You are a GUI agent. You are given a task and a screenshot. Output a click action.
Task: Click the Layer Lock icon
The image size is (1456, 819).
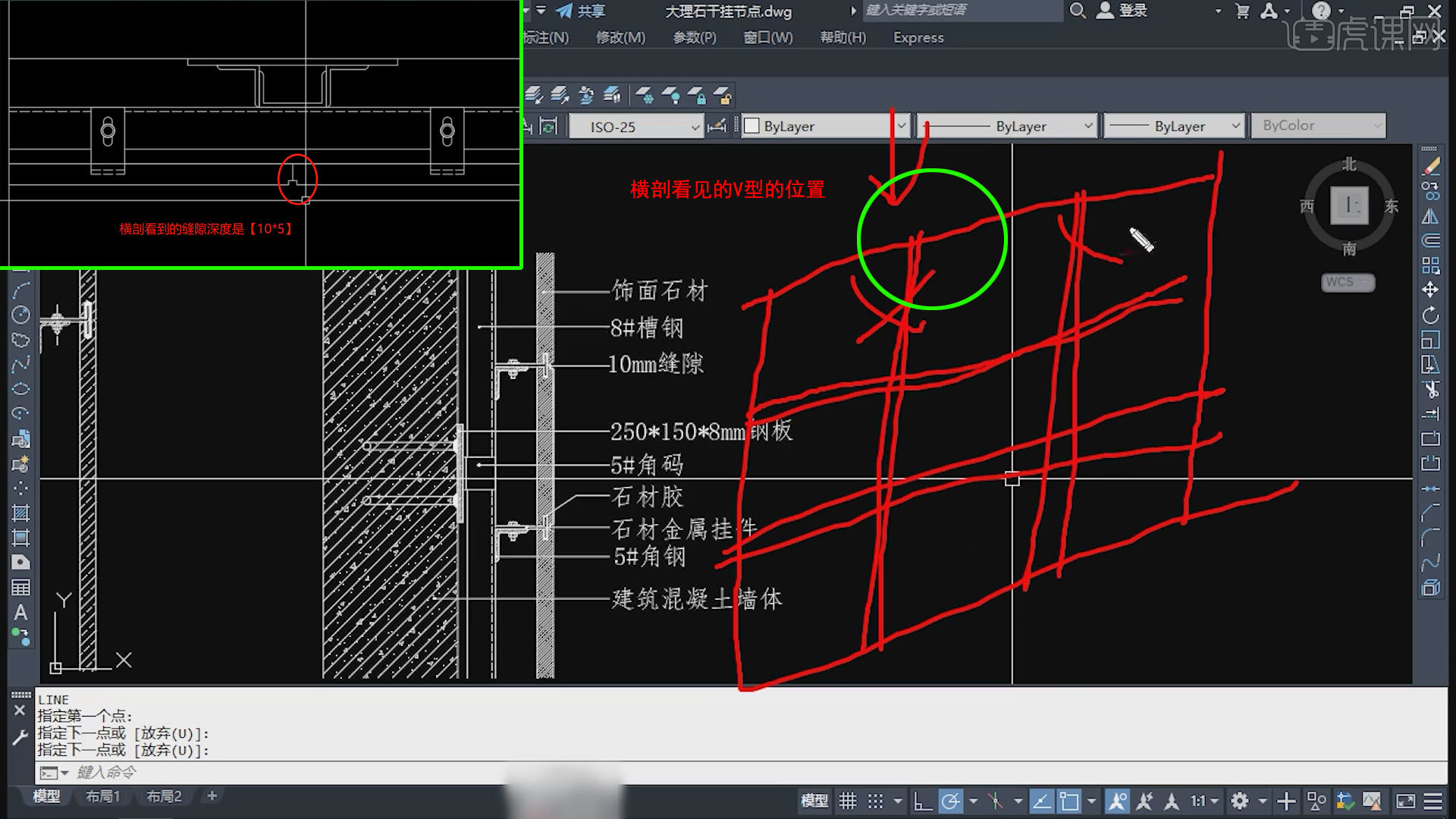point(696,96)
